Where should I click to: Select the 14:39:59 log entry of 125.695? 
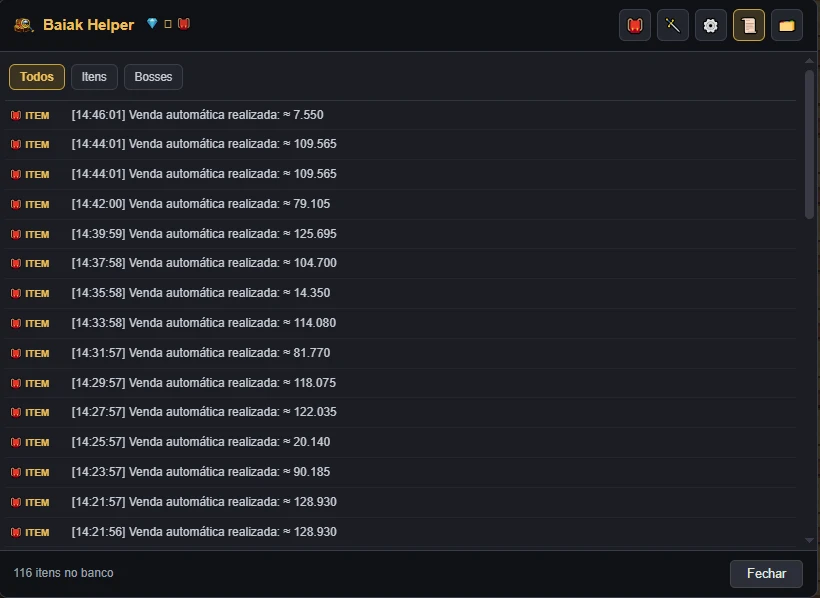401,234
